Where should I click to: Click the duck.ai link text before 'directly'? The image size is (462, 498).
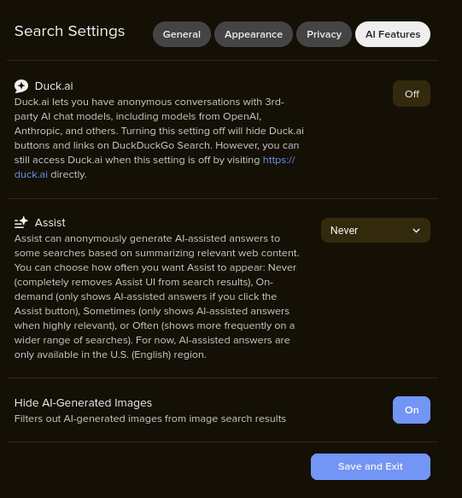click(31, 174)
